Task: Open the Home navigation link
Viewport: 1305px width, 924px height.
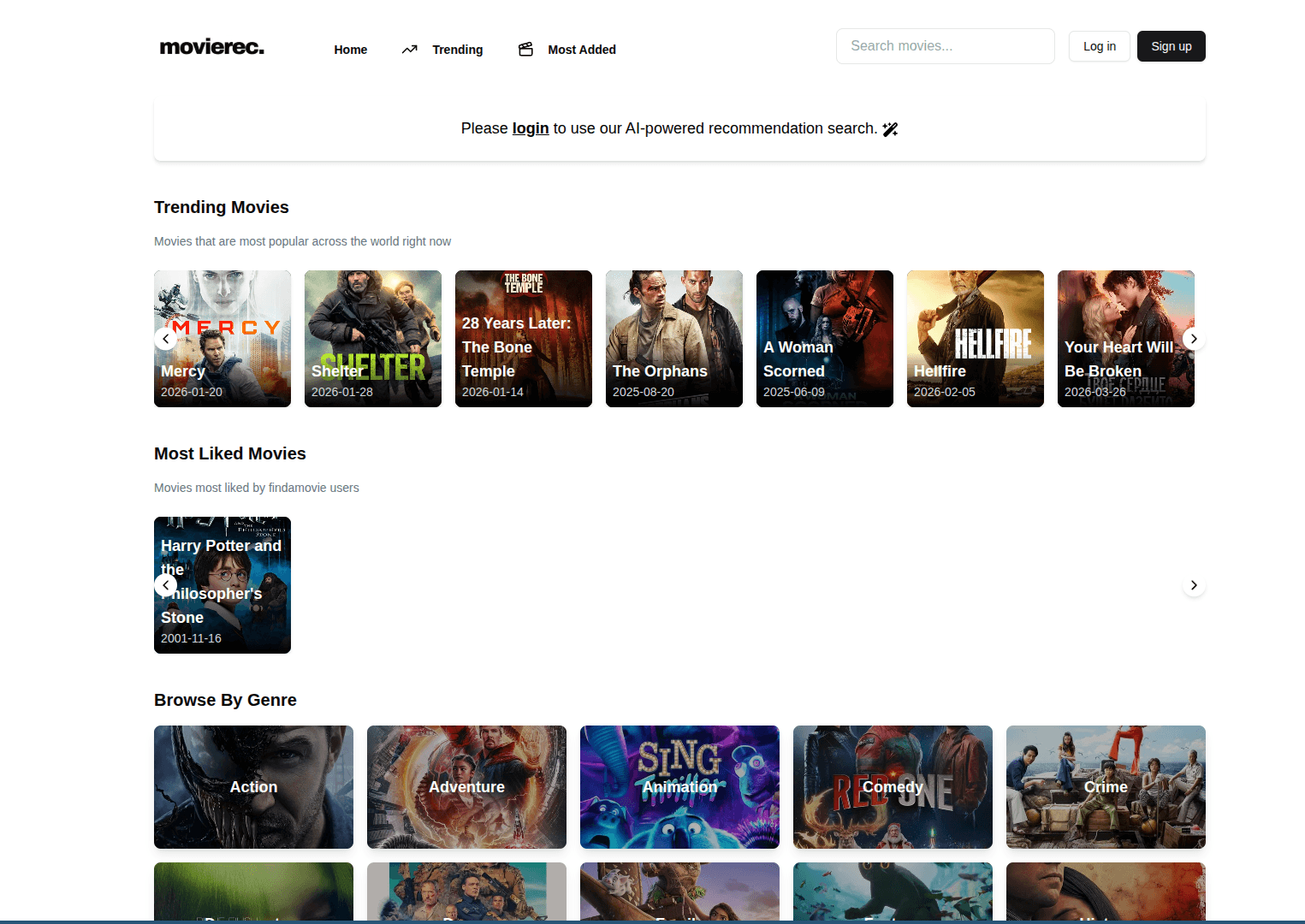Action: [350, 49]
